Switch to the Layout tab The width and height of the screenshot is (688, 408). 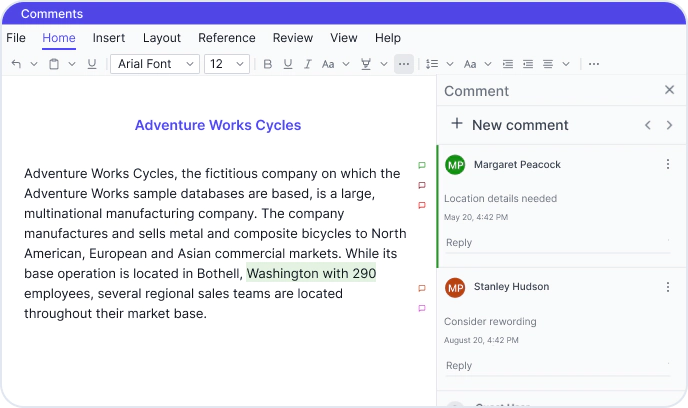[162, 38]
